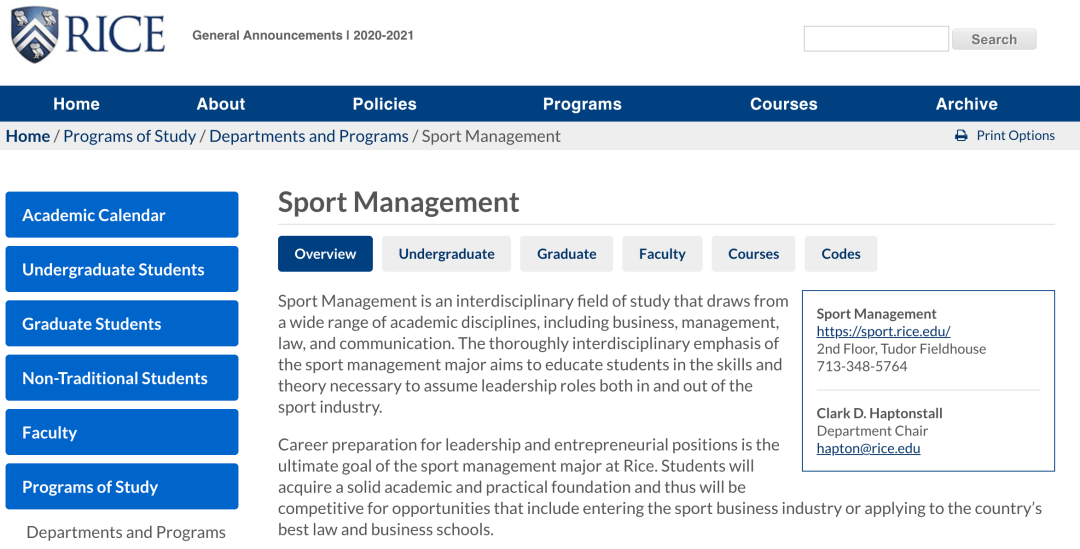Click the Home breadcrumb link
The width and height of the screenshot is (1080, 549).
click(x=28, y=136)
